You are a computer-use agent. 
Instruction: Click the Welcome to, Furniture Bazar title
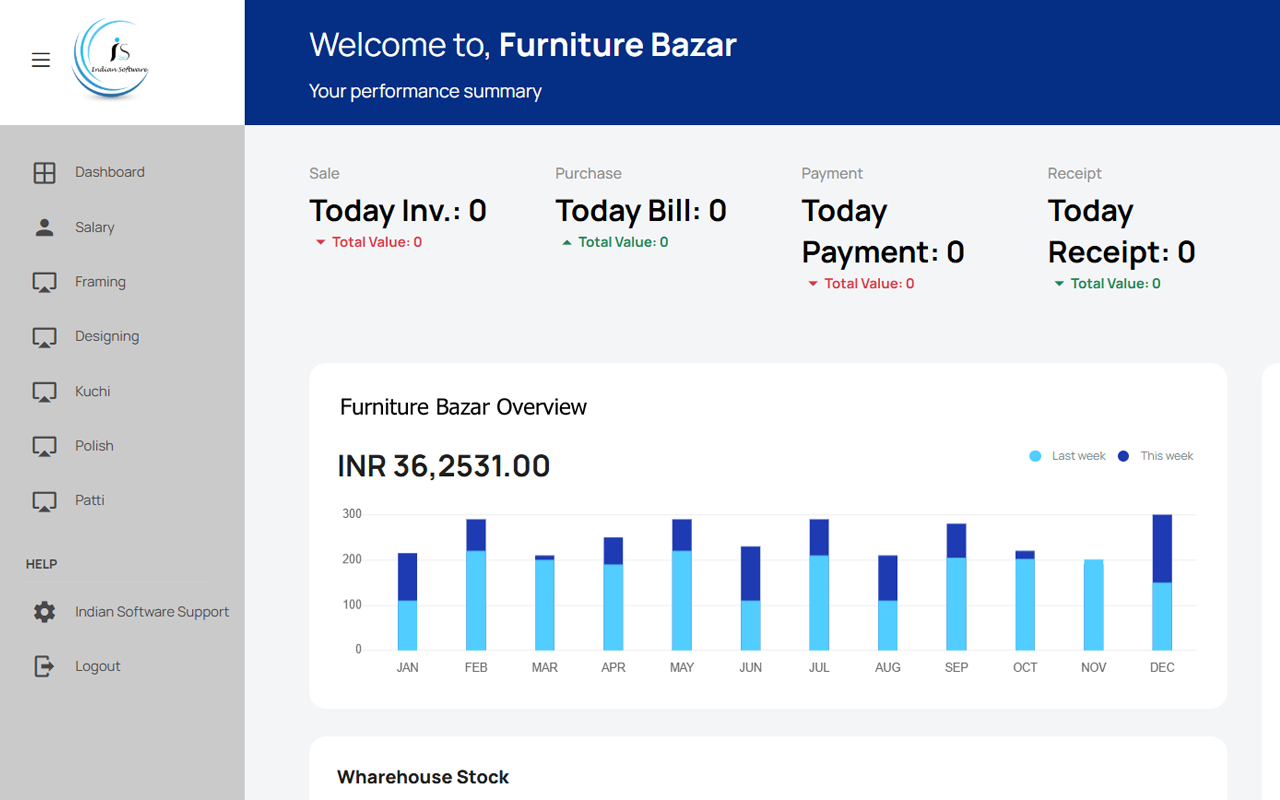pyautogui.click(x=523, y=45)
